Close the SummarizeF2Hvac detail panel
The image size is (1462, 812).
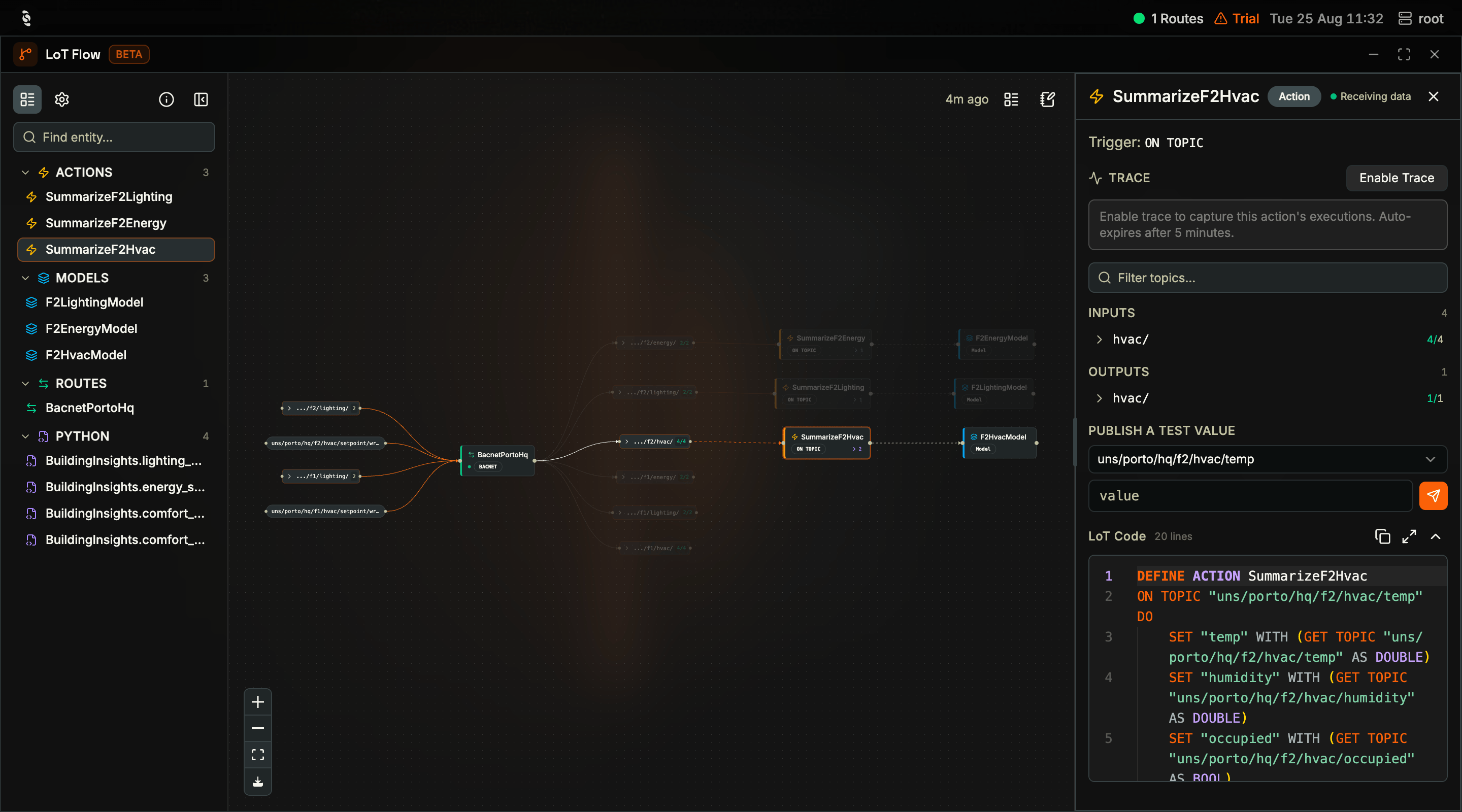coord(1434,96)
